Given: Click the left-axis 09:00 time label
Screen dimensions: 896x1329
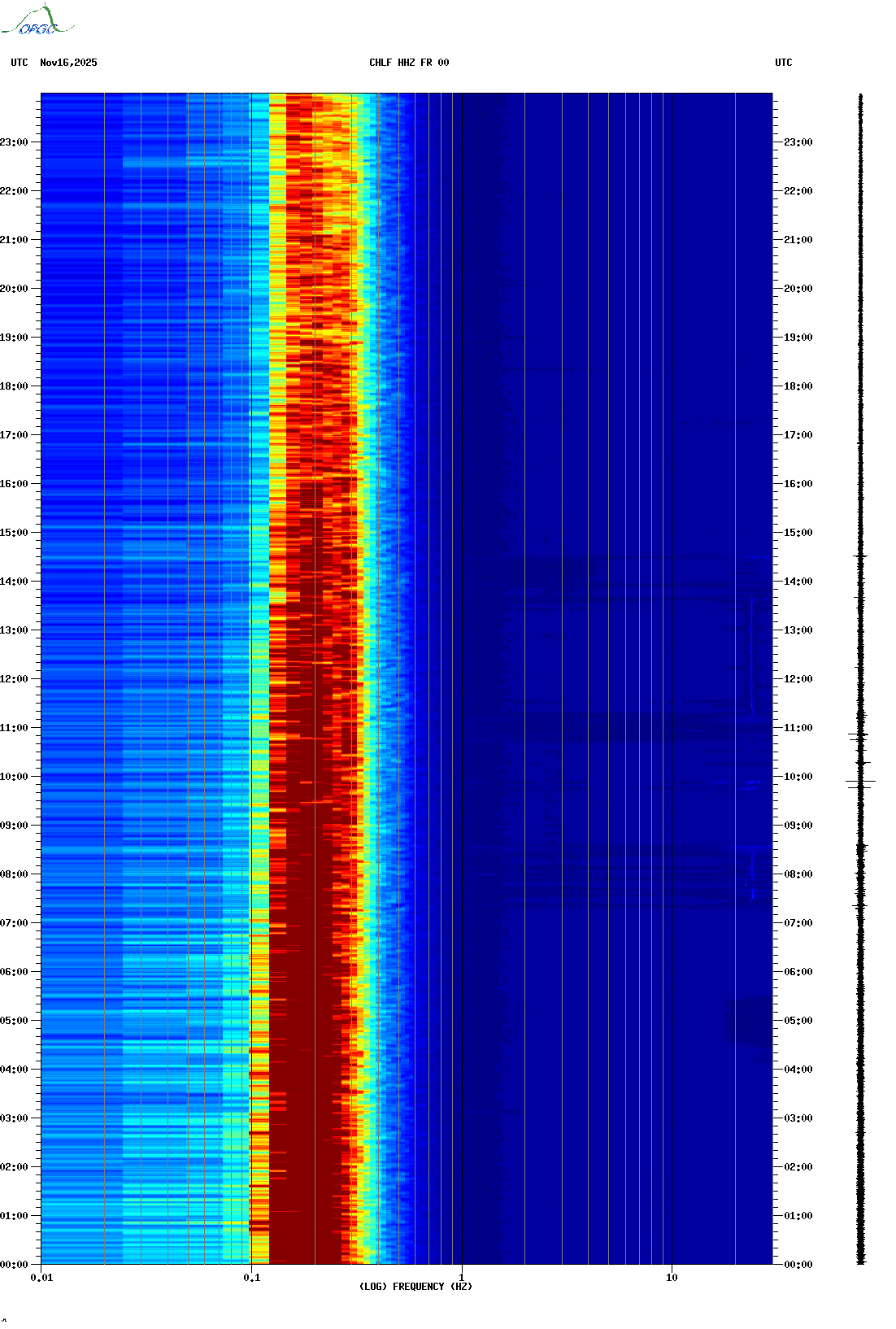Looking at the screenshot, I should (14, 826).
